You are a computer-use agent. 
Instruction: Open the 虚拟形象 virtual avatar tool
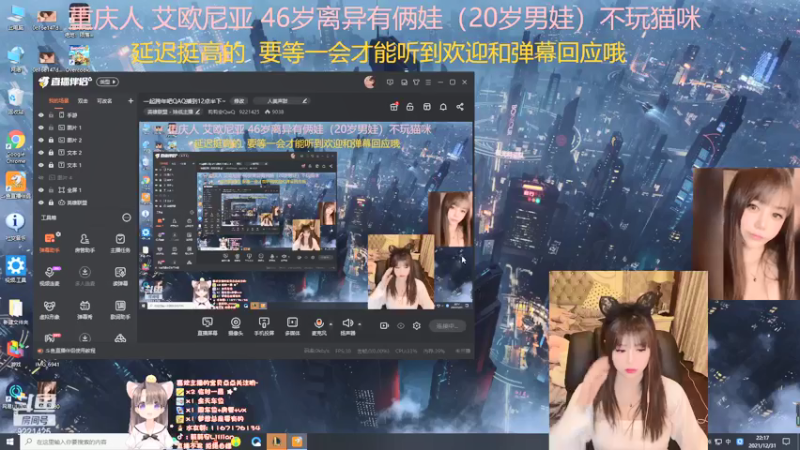(49, 310)
